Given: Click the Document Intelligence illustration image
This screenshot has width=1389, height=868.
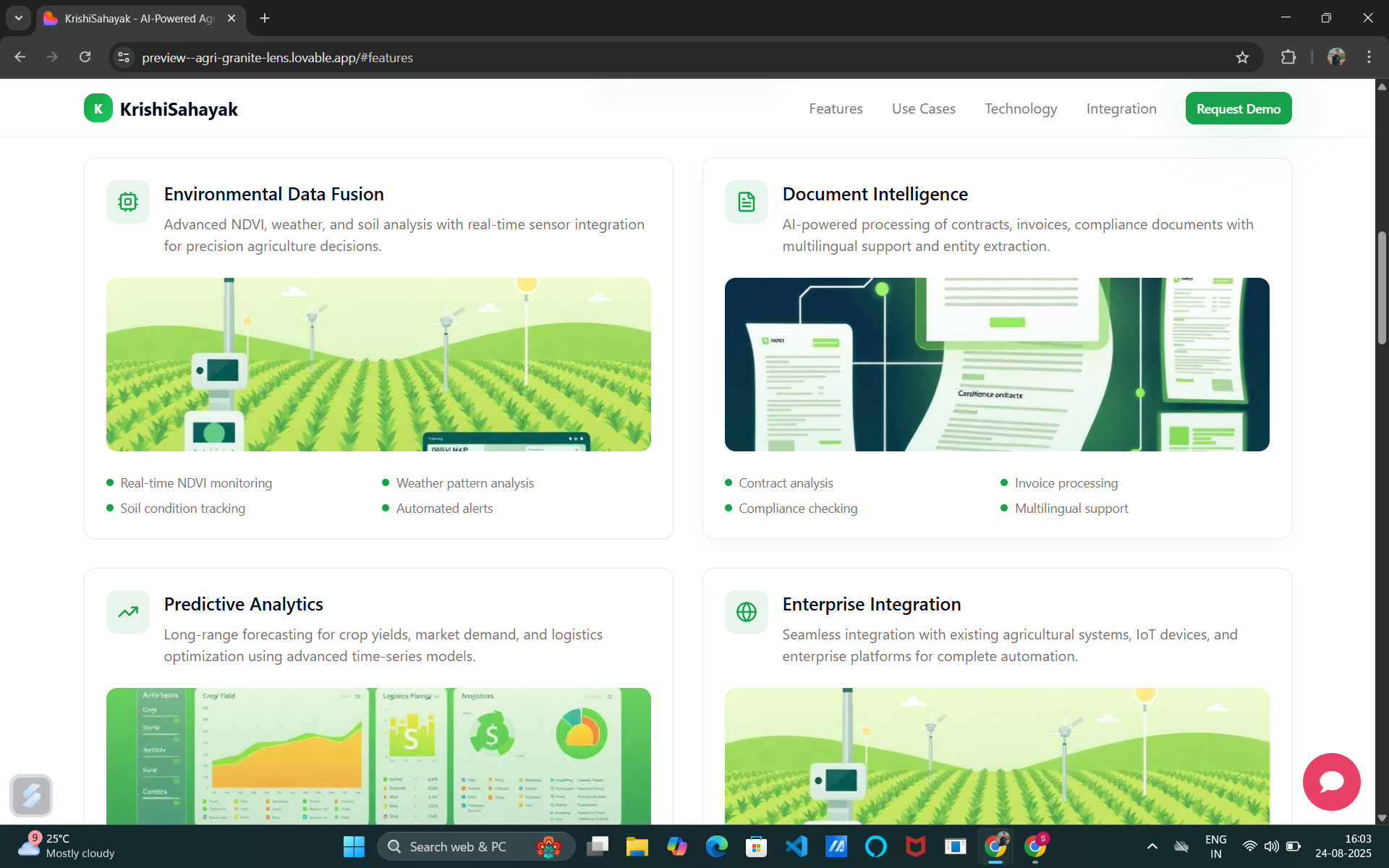Looking at the screenshot, I should [996, 365].
